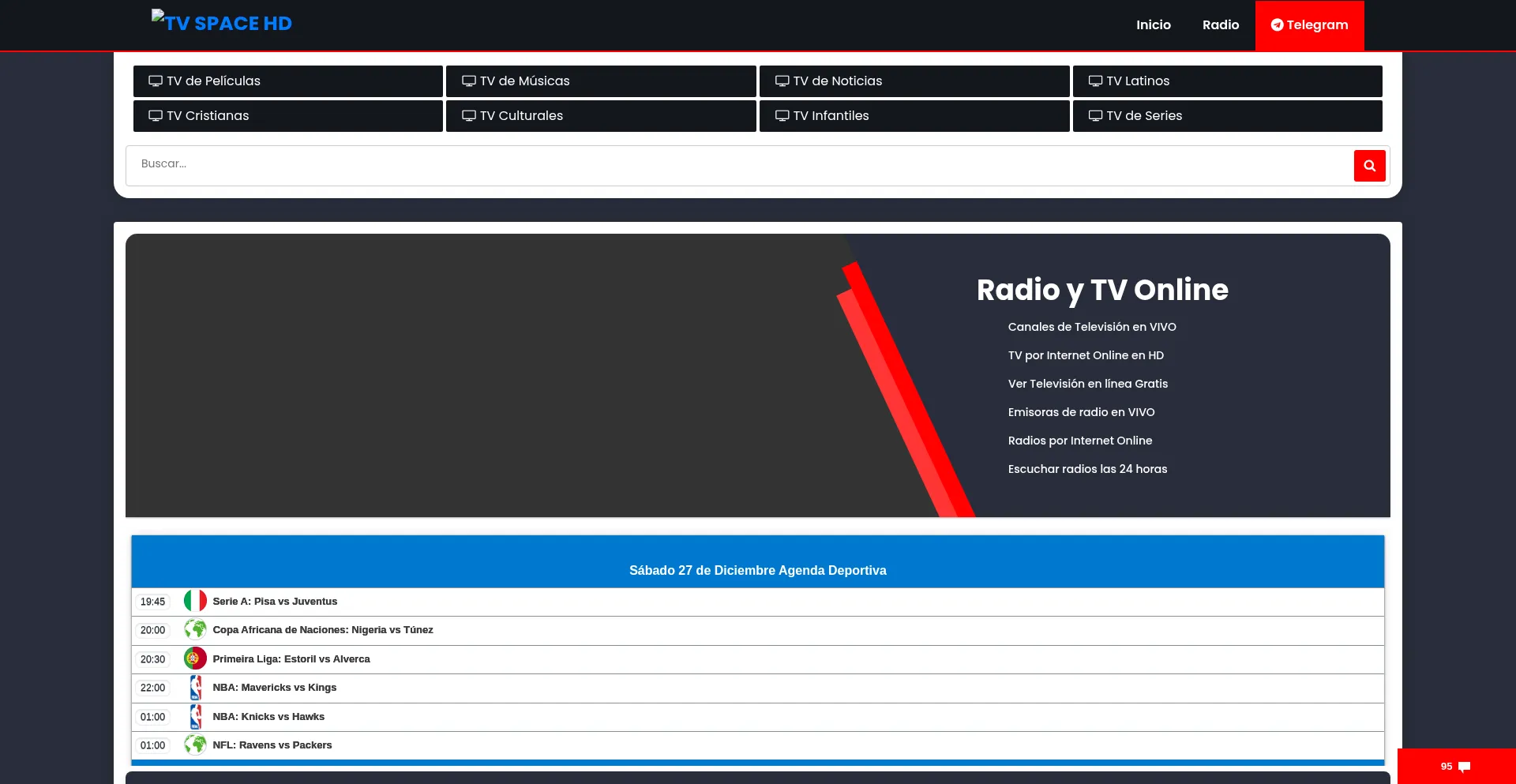
Task: Click the NBA logo next to Mavericks vs Kings
Action: coord(195,688)
